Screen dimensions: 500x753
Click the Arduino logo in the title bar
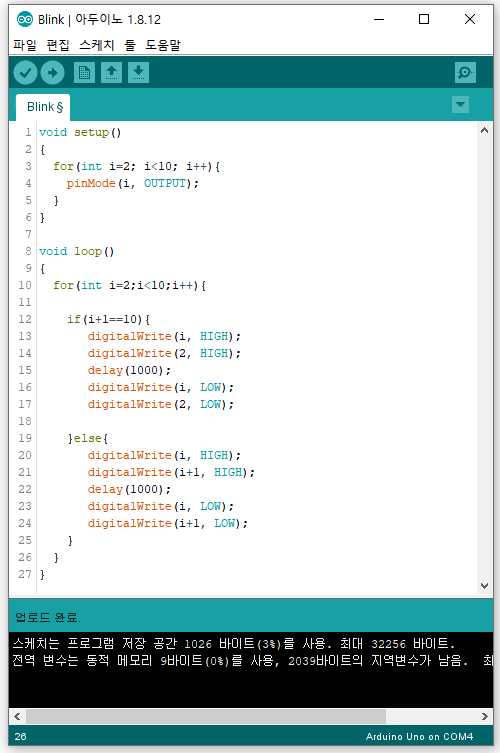(24, 19)
